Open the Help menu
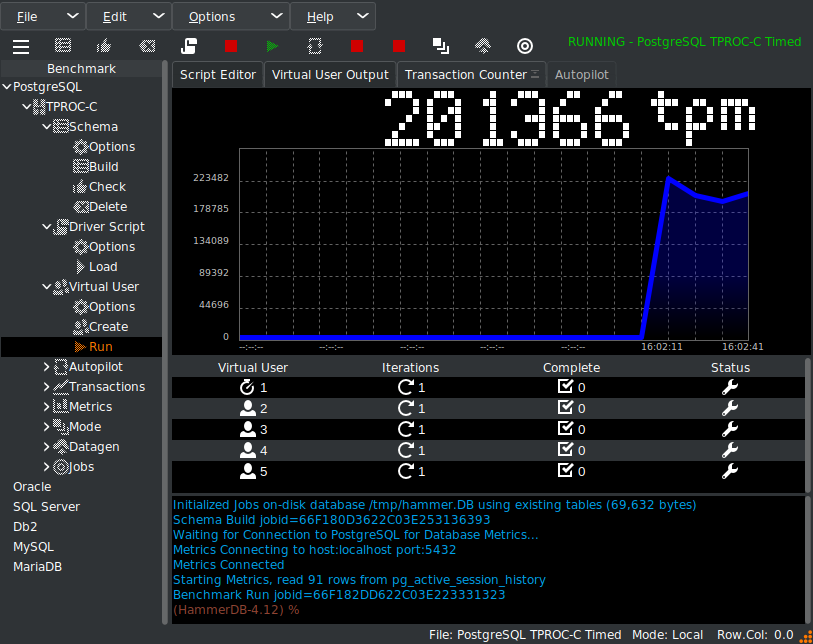The height and width of the screenshot is (644, 813). click(333, 17)
